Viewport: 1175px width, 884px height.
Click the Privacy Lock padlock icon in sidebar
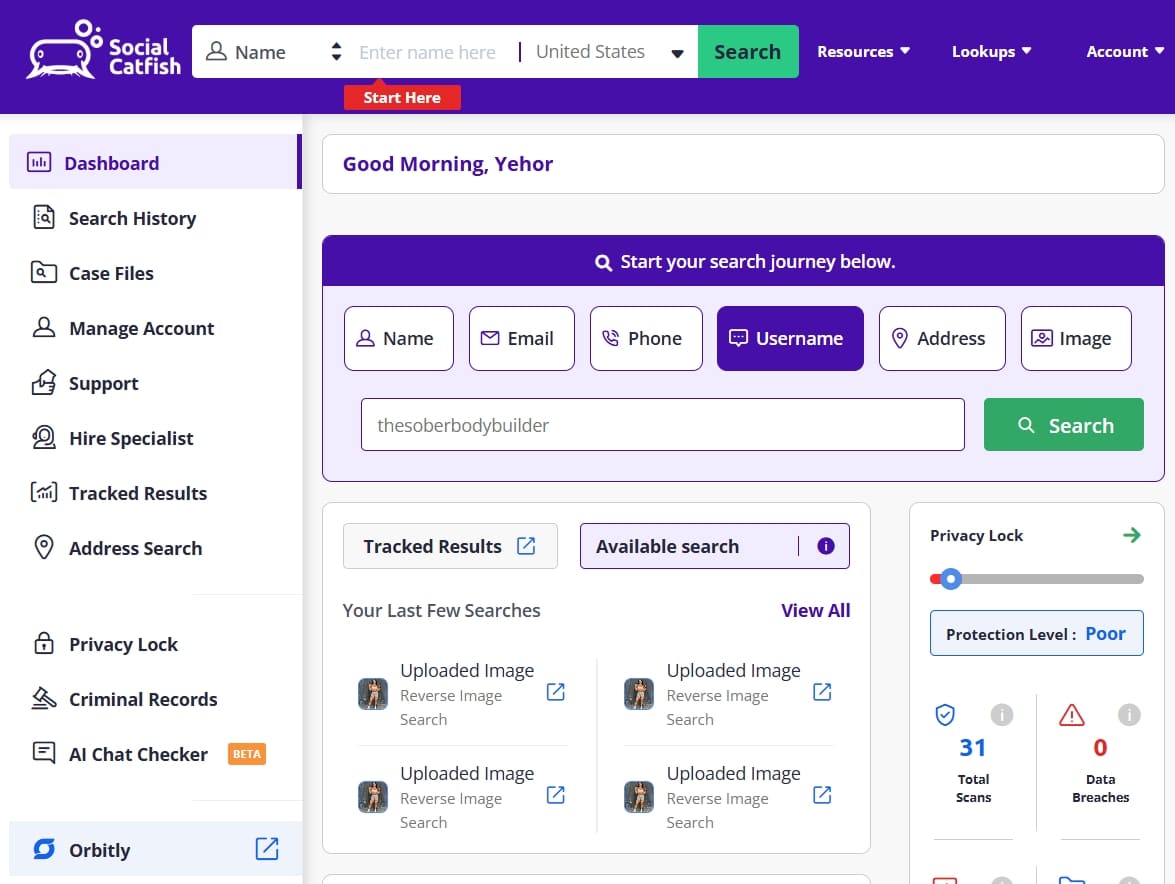[x=44, y=643]
